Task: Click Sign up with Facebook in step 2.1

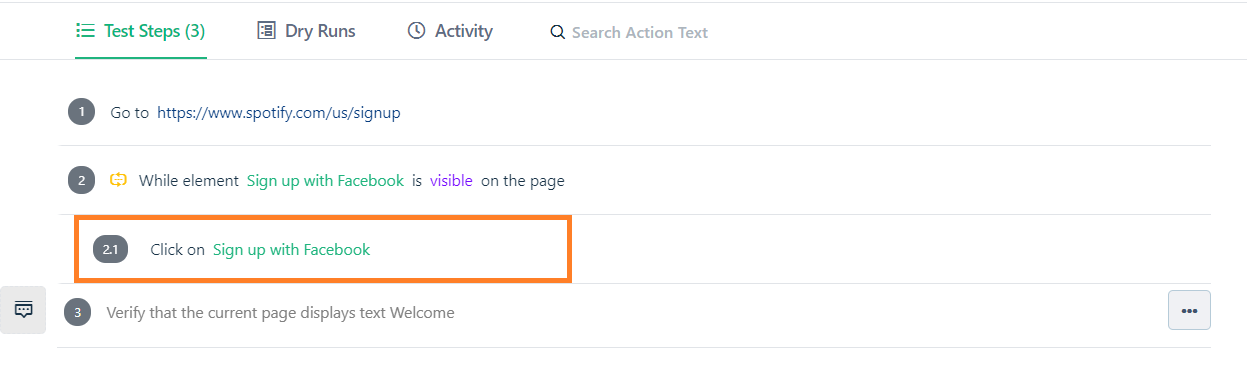Action: point(291,249)
